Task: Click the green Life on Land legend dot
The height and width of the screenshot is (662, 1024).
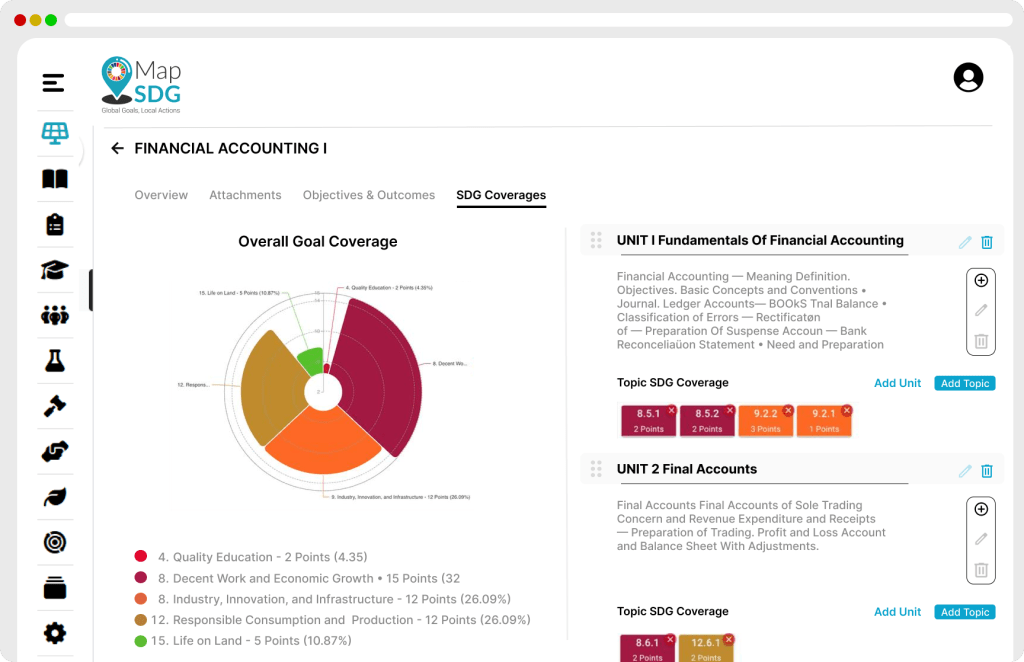Action: (x=141, y=640)
